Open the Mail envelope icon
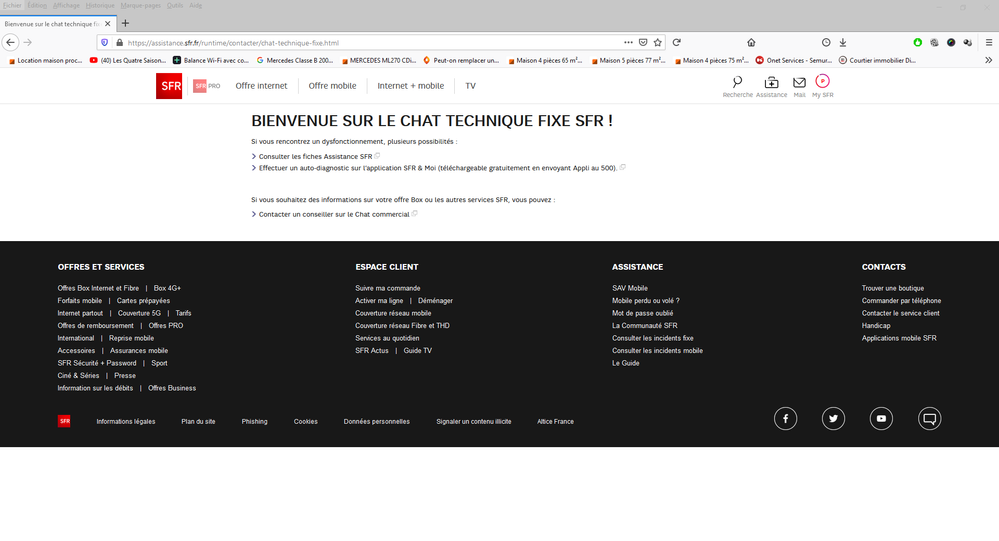This screenshot has width=999, height=541. [799, 83]
